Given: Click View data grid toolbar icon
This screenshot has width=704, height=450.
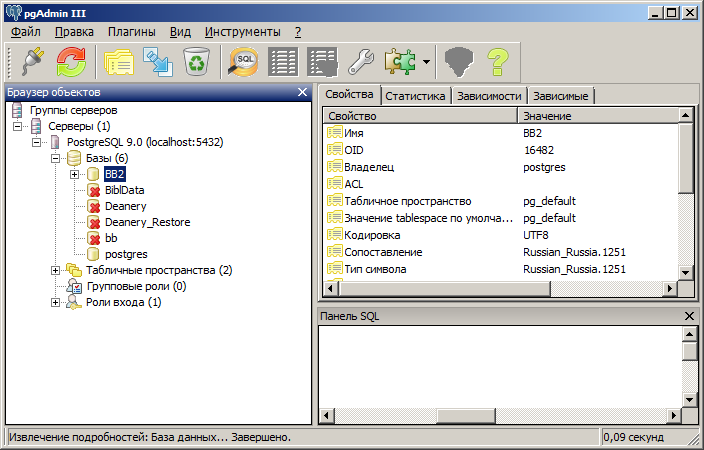Looking at the screenshot, I should coord(283,62).
